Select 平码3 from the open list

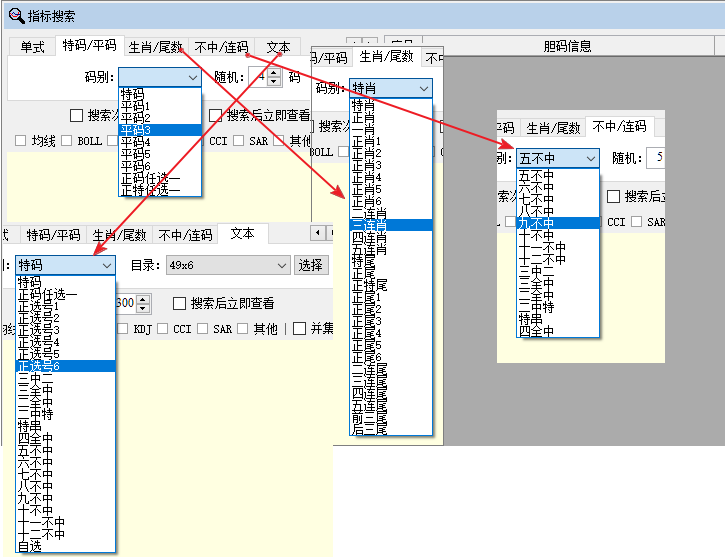point(136,129)
